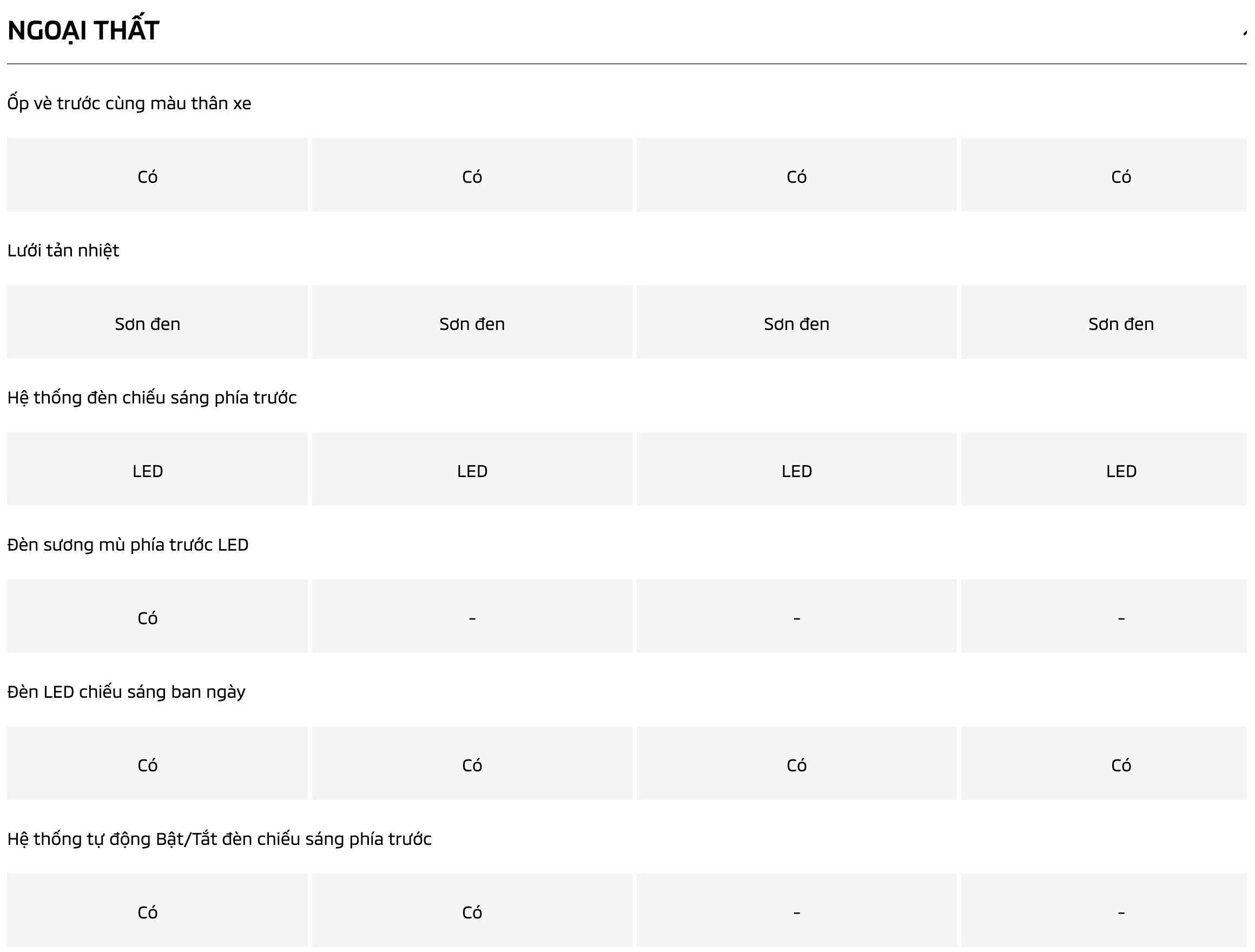The image size is (1255, 952).
Task: Click third-column dash under auto Bật/Tắt đèn
Action: point(797,913)
